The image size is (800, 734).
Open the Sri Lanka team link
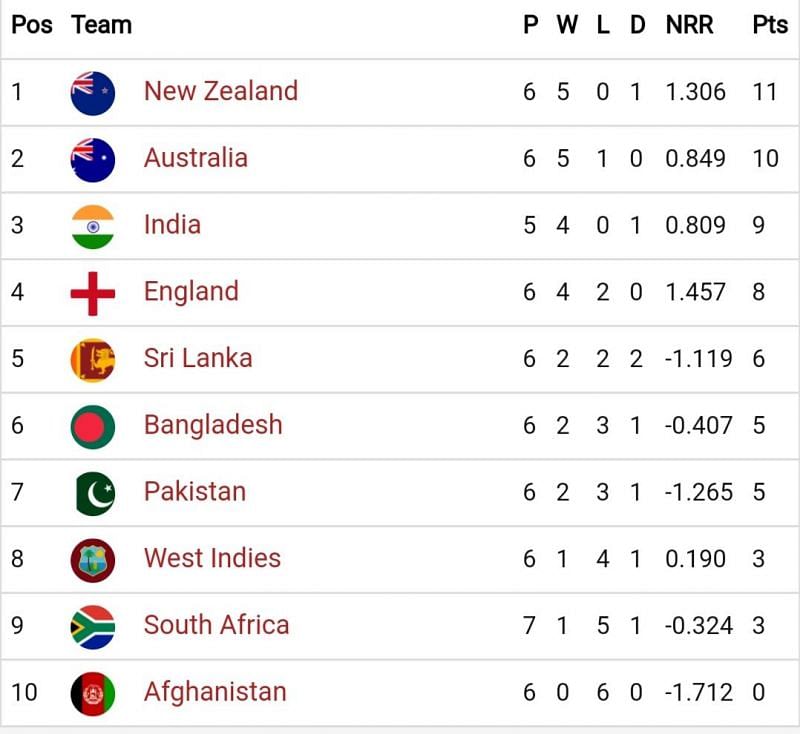coord(198,358)
